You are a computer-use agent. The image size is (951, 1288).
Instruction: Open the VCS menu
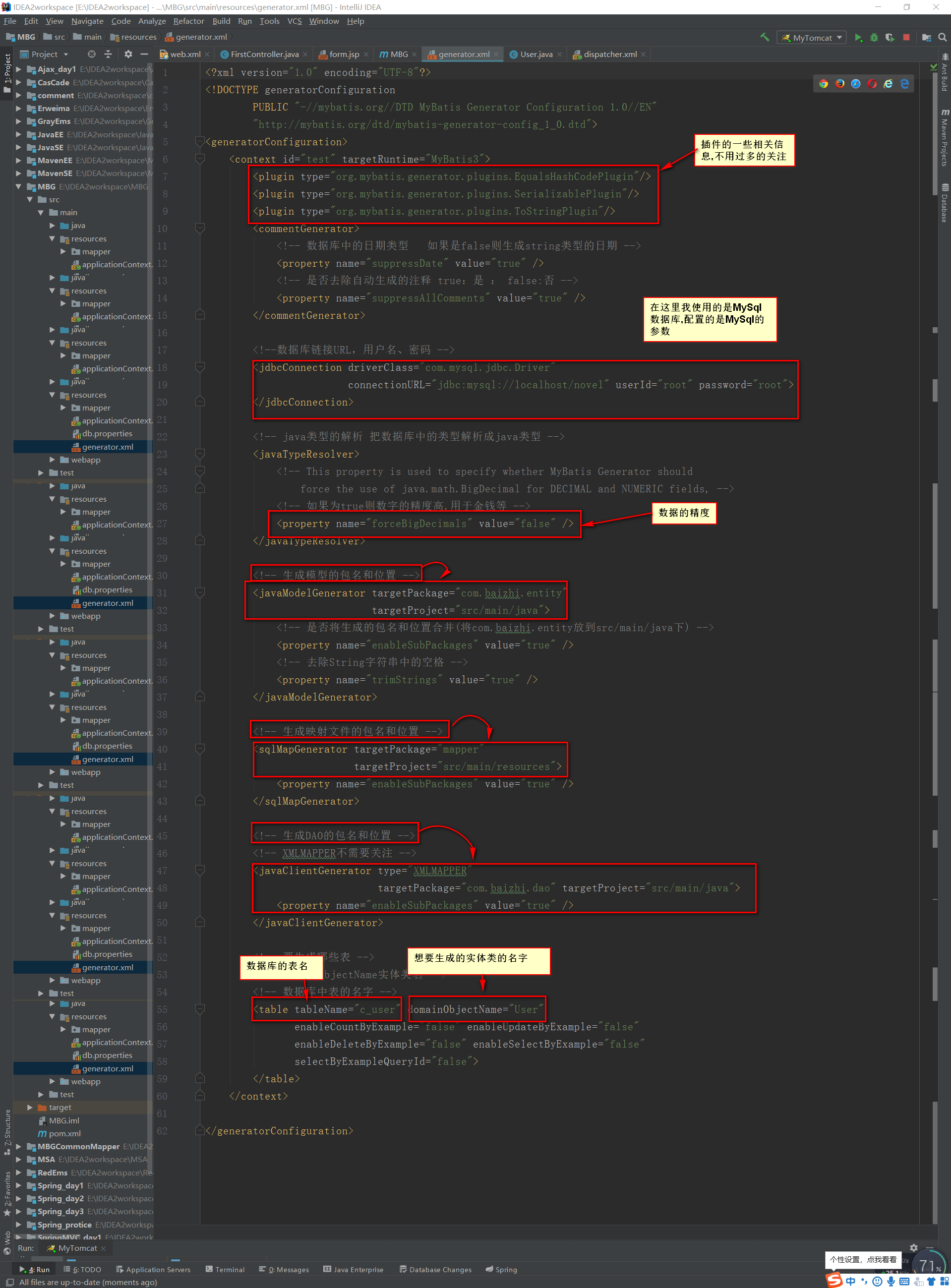click(294, 21)
